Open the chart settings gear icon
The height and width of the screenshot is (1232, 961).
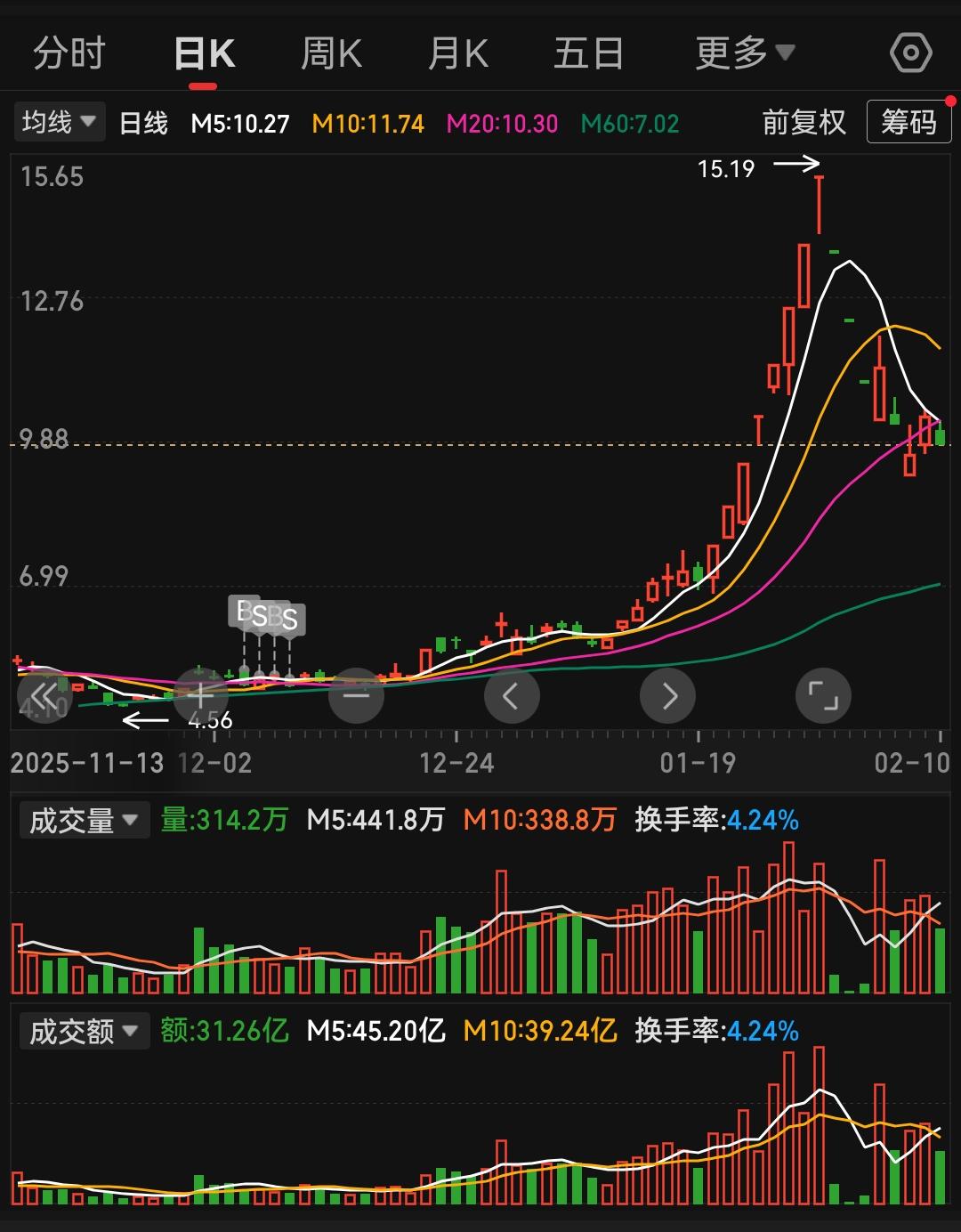[x=911, y=53]
